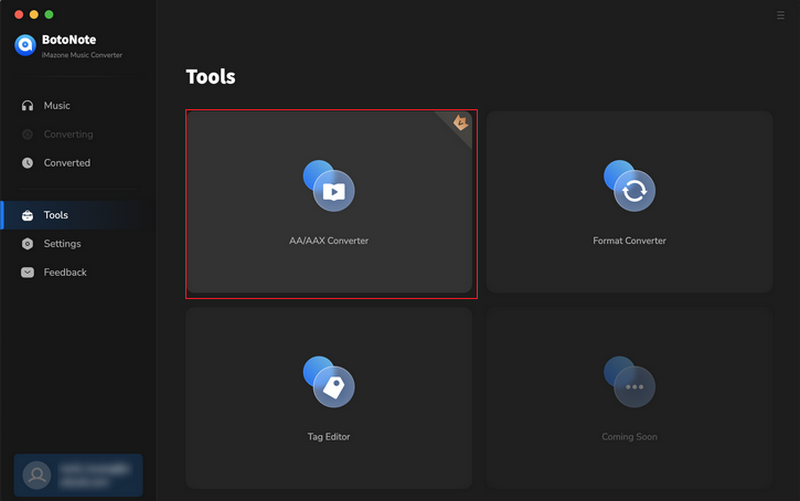
Task: Select the Converting sidebar item
Action: click(68, 134)
